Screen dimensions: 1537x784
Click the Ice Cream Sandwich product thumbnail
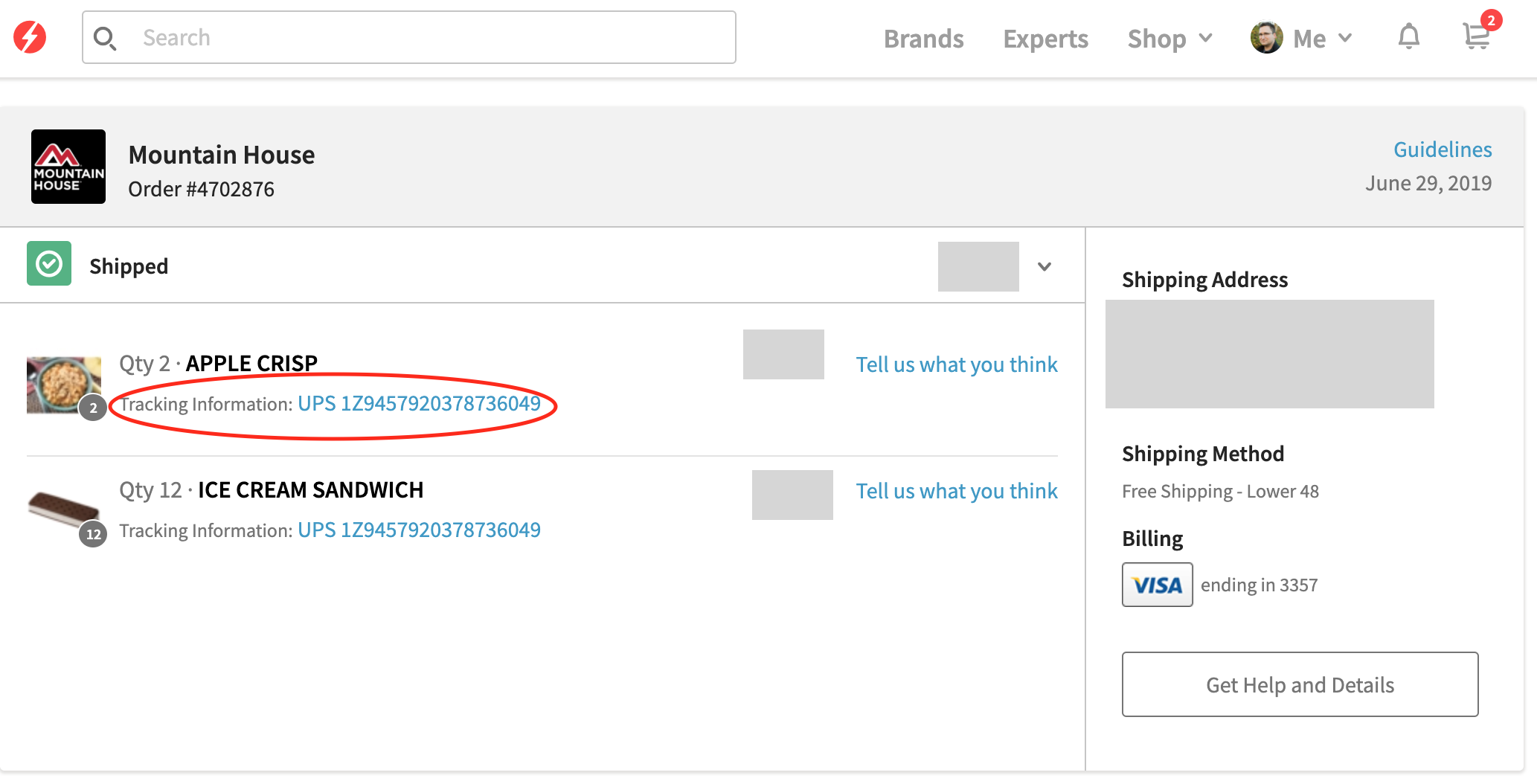pos(64,510)
